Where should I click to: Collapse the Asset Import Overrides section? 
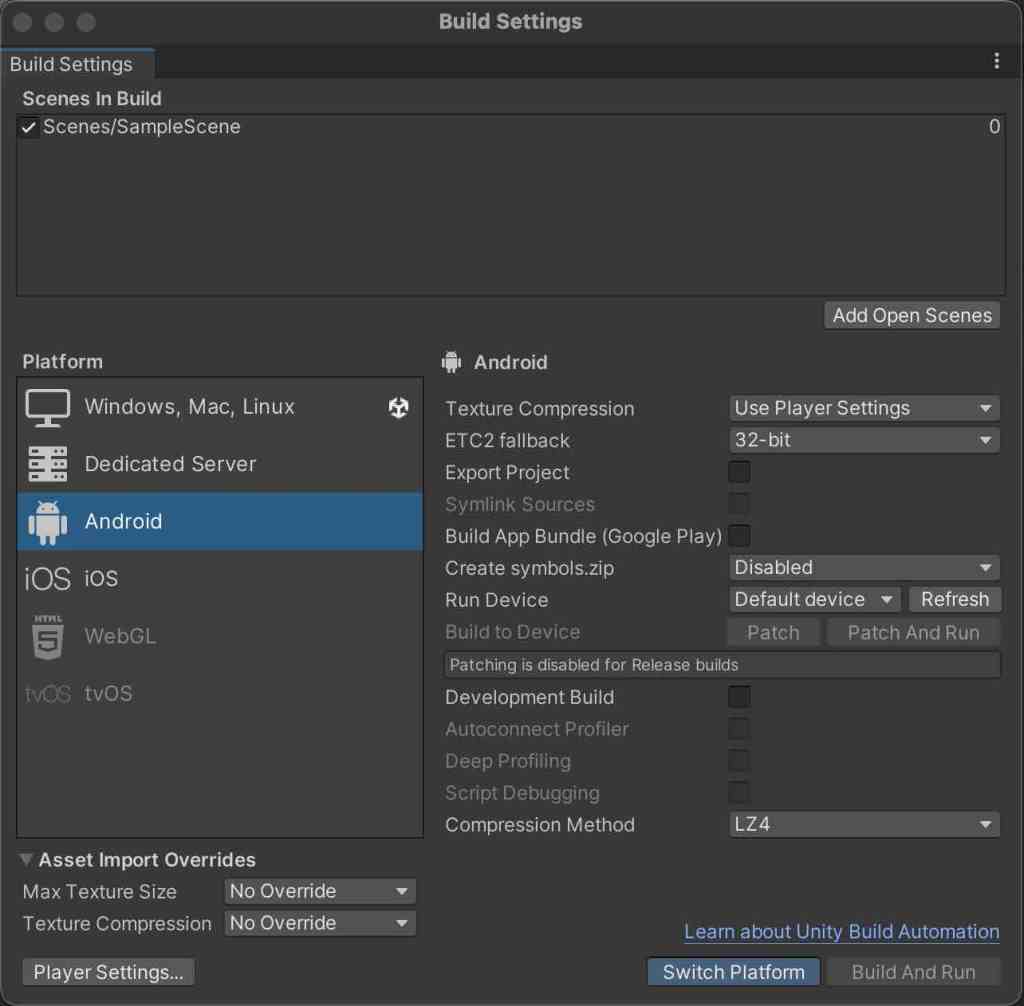pos(26,860)
